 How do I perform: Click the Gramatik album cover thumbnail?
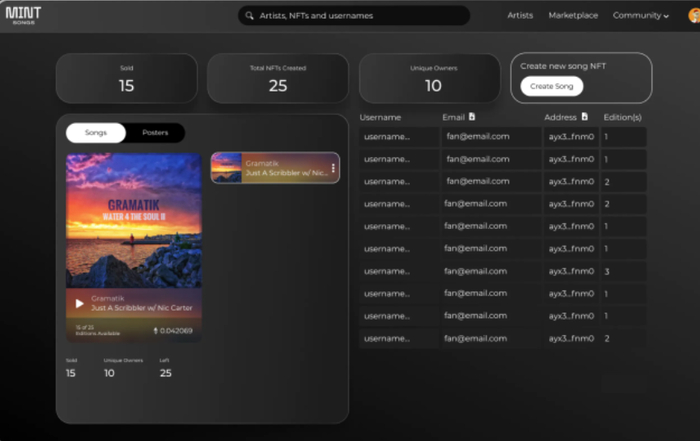pos(226,168)
